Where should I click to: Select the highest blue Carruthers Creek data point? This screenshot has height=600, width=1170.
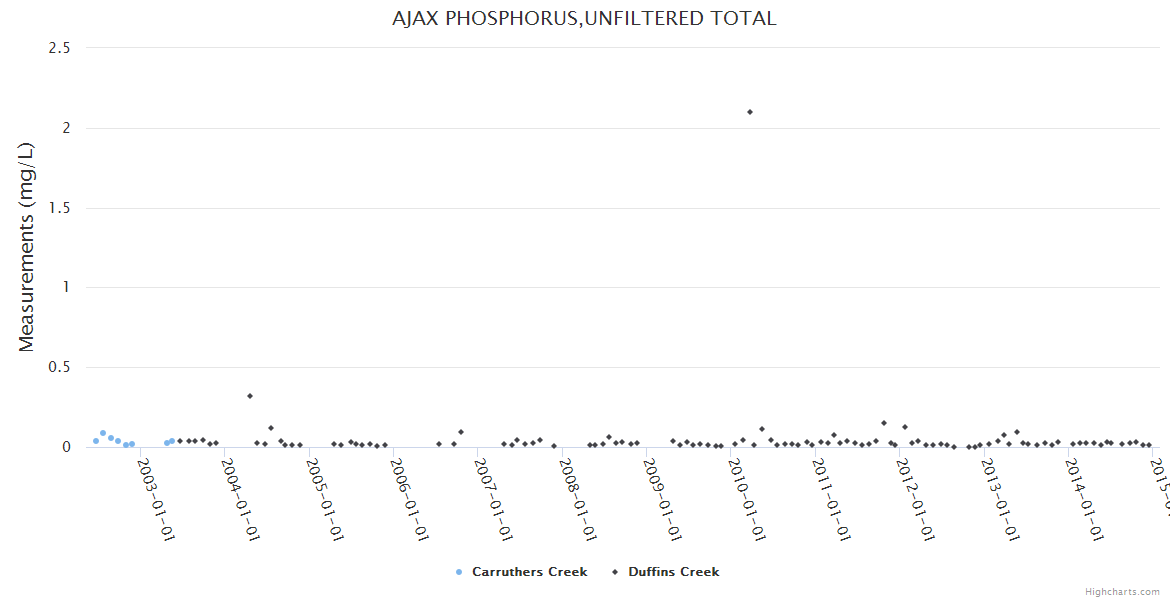[x=103, y=433]
